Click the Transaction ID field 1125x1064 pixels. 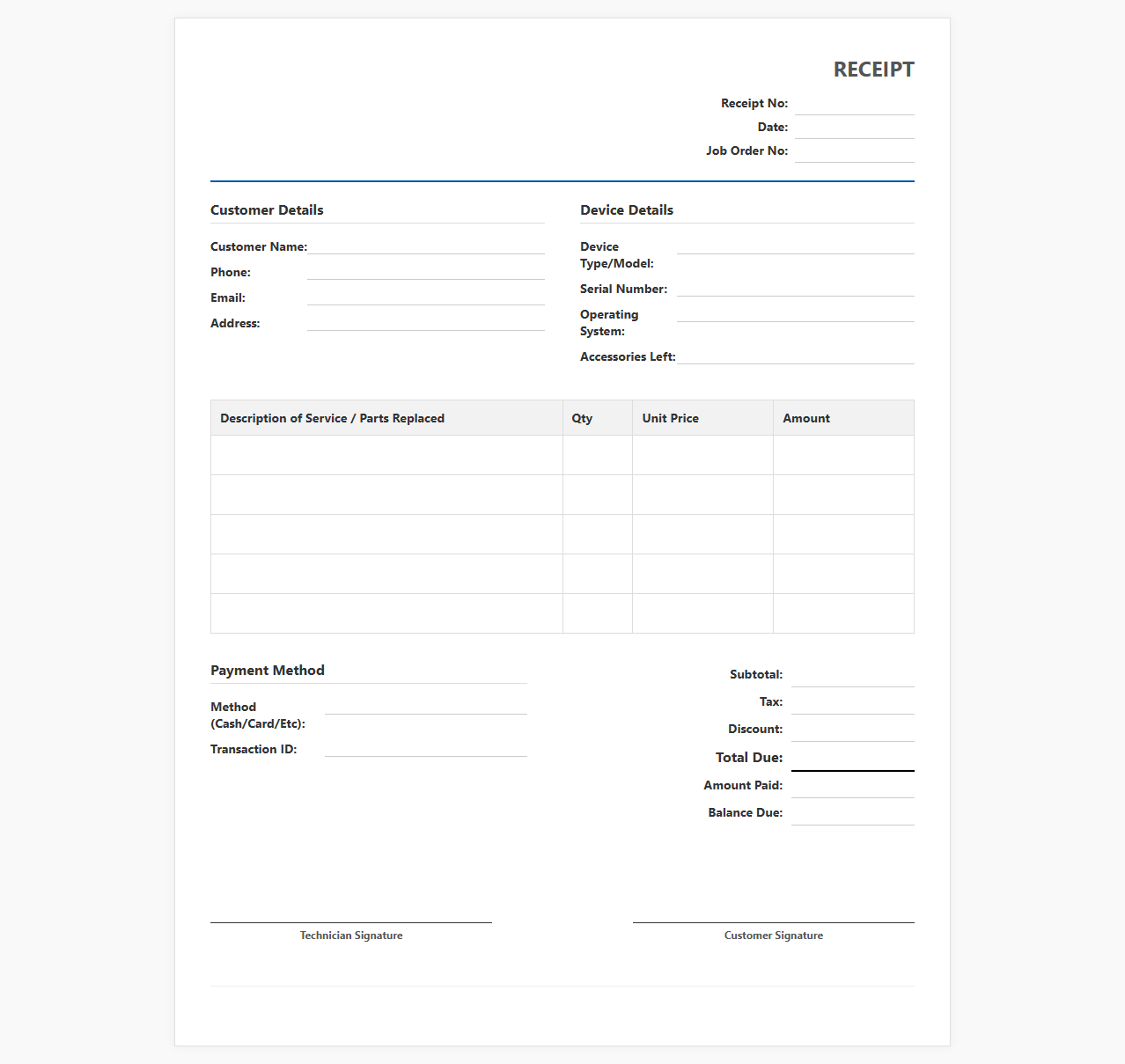point(426,748)
